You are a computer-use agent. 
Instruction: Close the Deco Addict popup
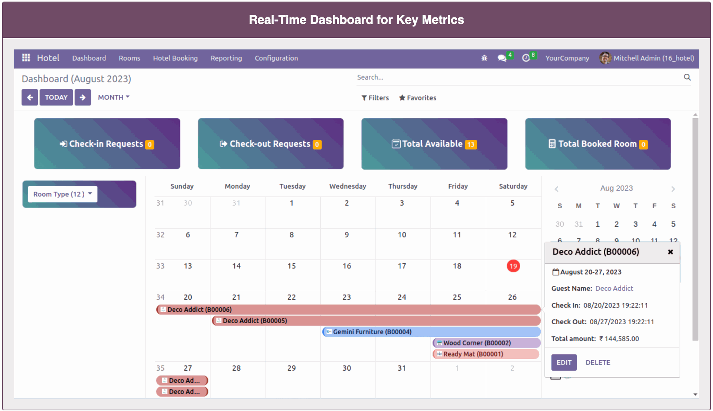click(670, 252)
